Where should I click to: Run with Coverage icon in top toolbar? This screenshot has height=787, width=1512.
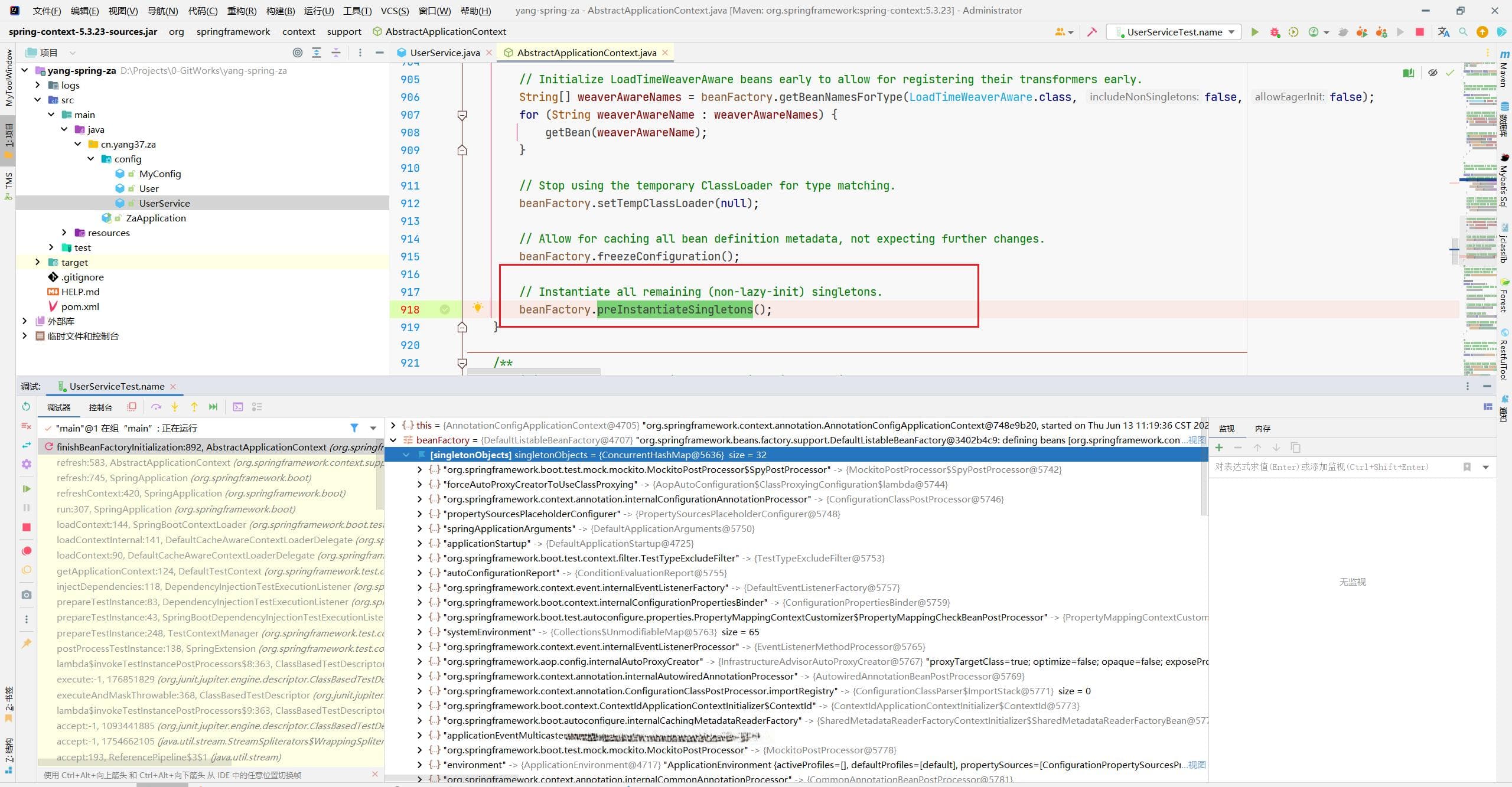[1293, 32]
